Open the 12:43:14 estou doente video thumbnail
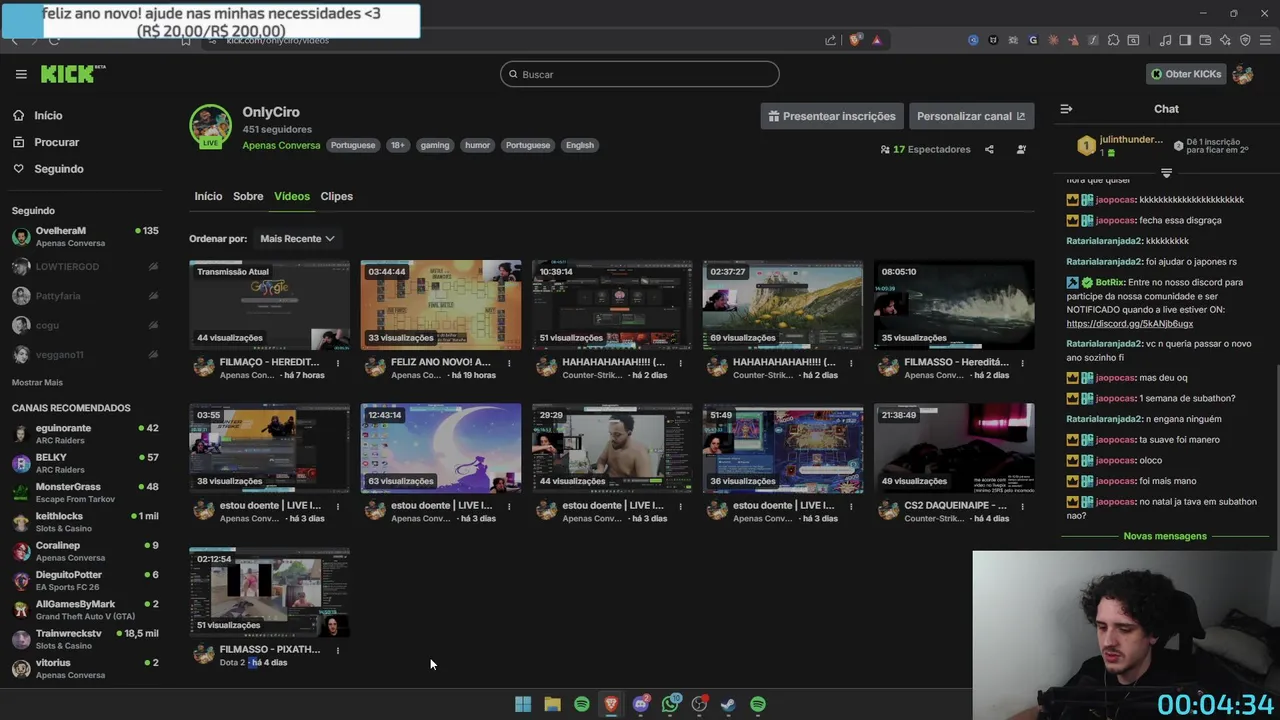Viewport: 1280px width, 720px height. (x=440, y=448)
